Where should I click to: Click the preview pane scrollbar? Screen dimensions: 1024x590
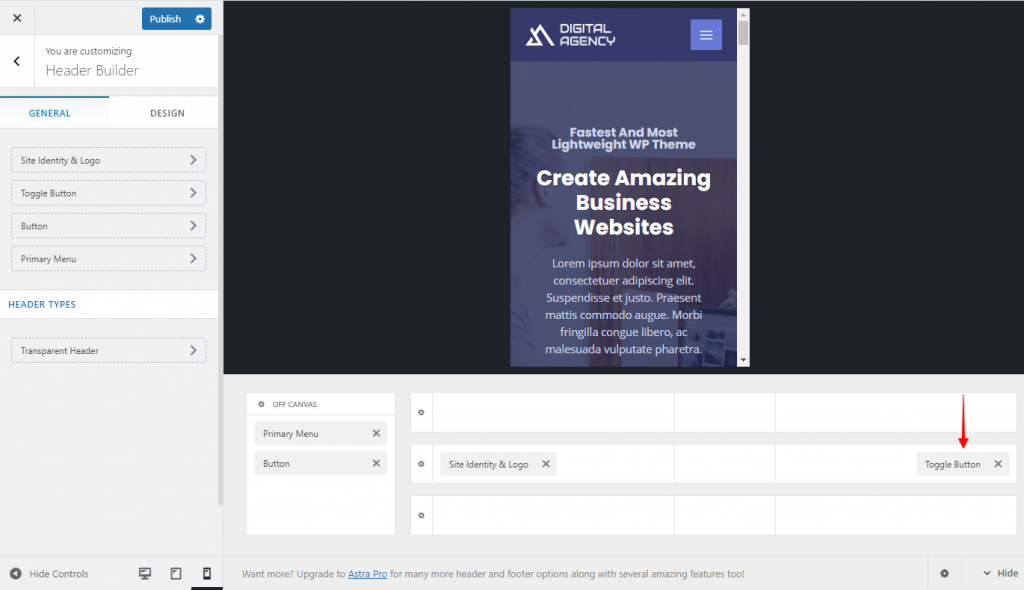pyautogui.click(x=742, y=180)
